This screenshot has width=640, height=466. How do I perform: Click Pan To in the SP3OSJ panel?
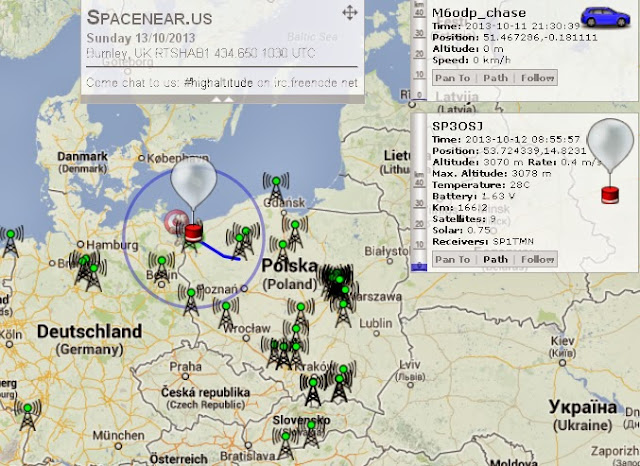click(x=453, y=260)
